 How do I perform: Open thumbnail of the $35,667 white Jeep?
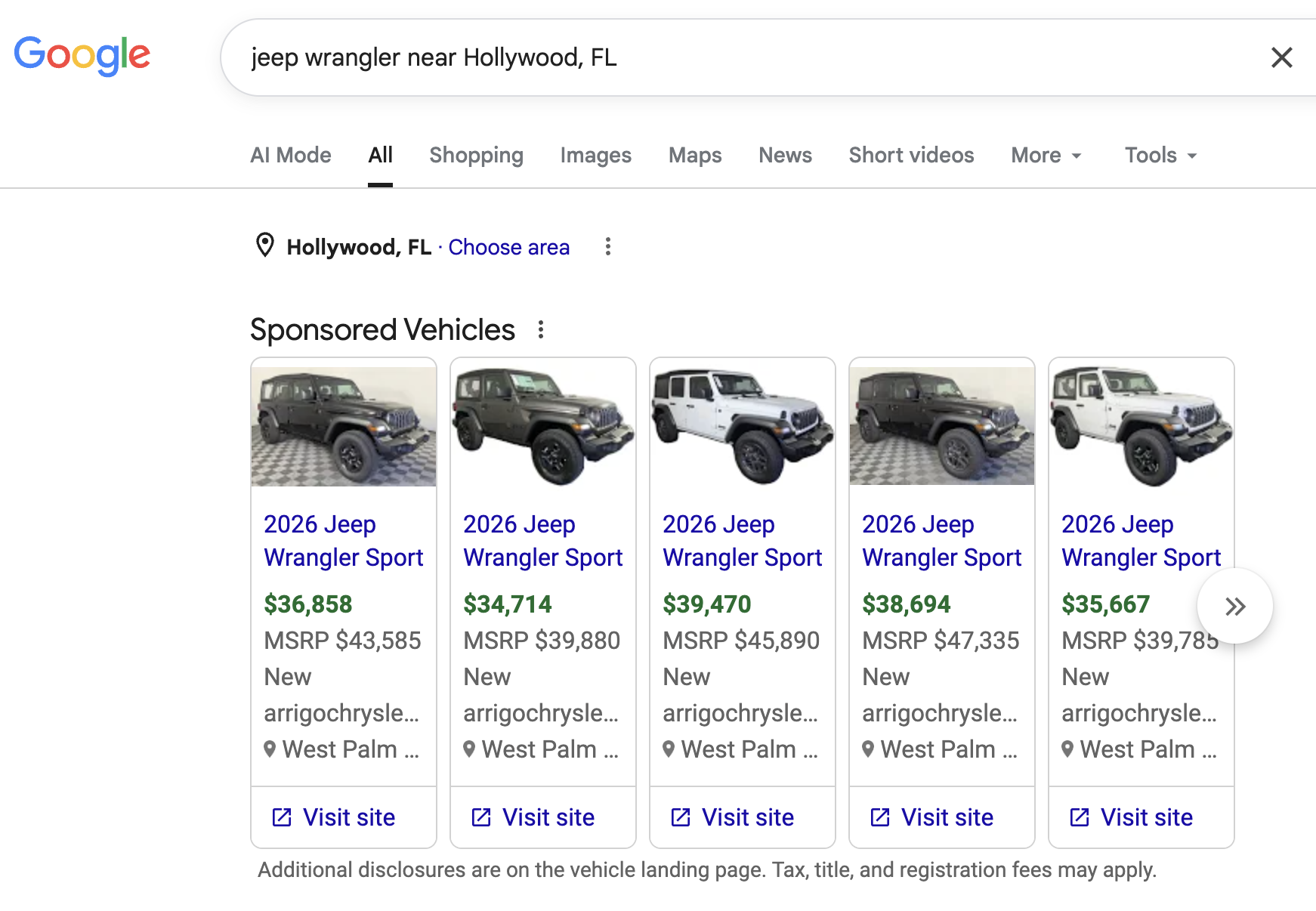coord(1141,427)
